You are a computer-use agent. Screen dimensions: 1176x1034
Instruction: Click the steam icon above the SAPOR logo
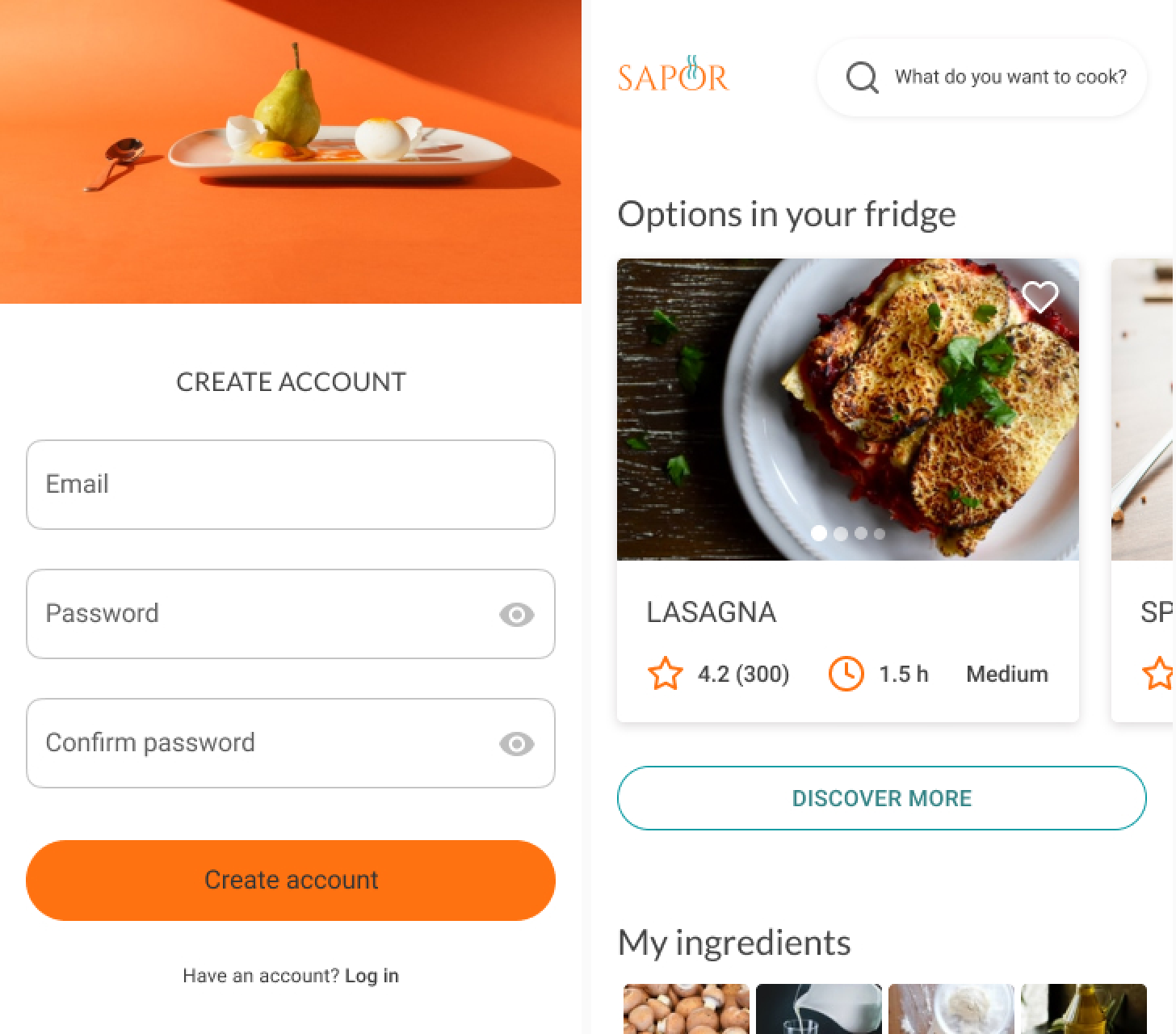point(692,57)
